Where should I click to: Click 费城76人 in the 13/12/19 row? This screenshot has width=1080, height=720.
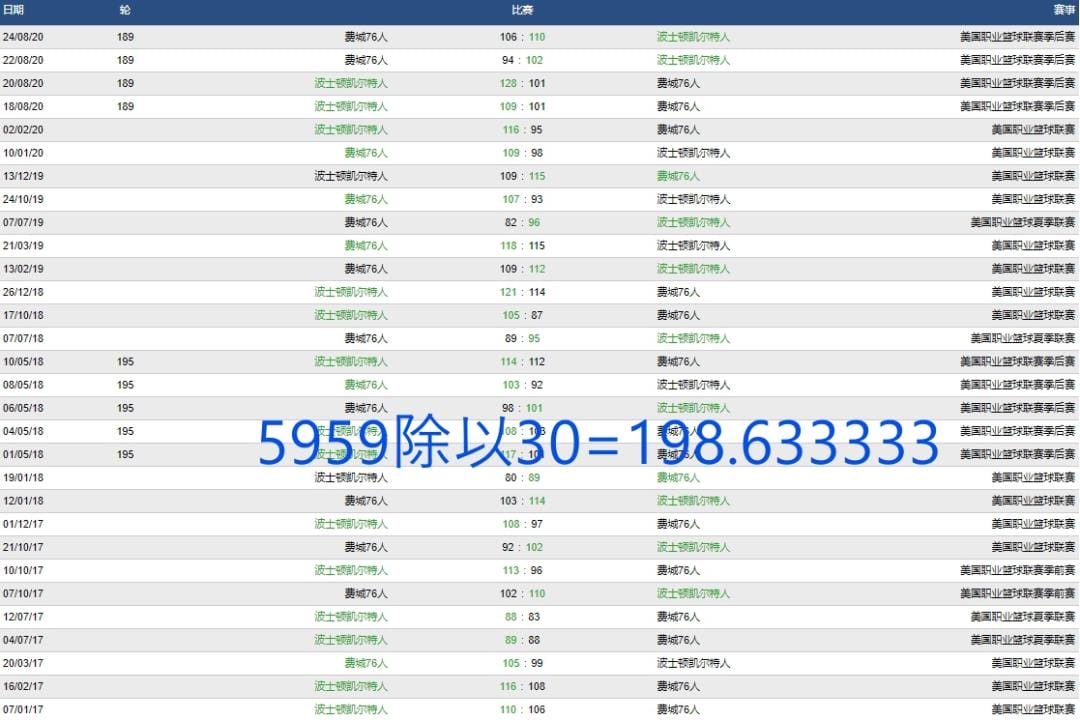coord(678,176)
